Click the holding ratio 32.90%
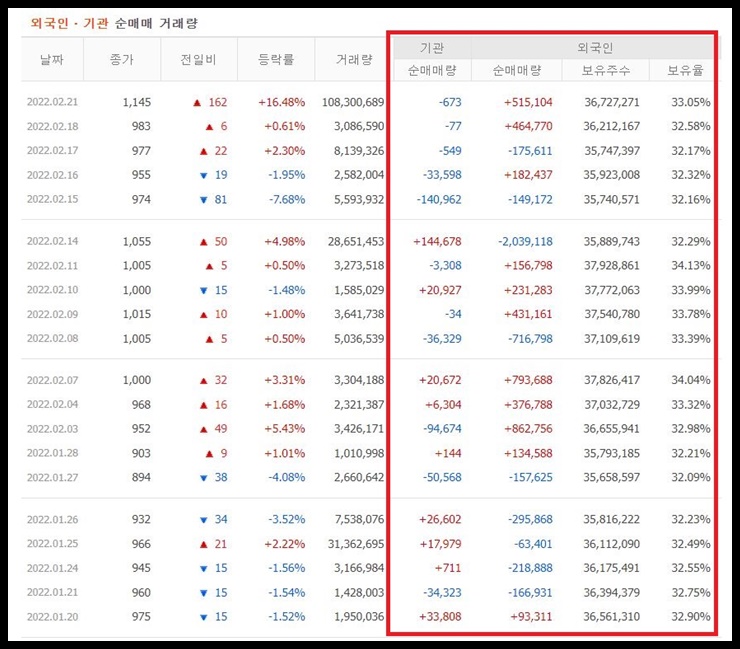This screenshot has height=649, width=740. (x=691, y=617)
